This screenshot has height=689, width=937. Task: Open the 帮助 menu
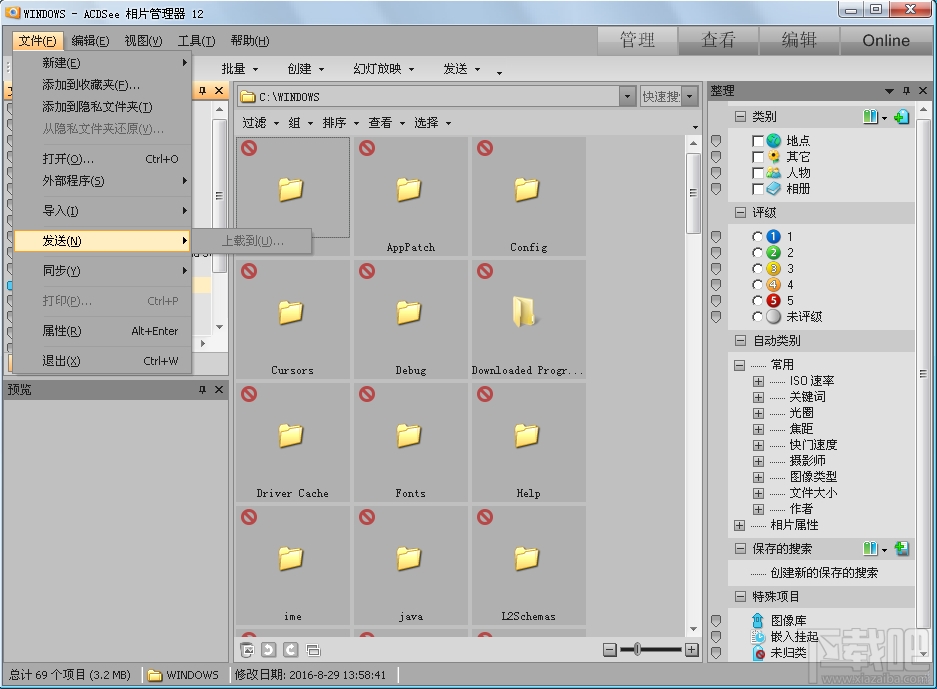click(x=248, y=40)
